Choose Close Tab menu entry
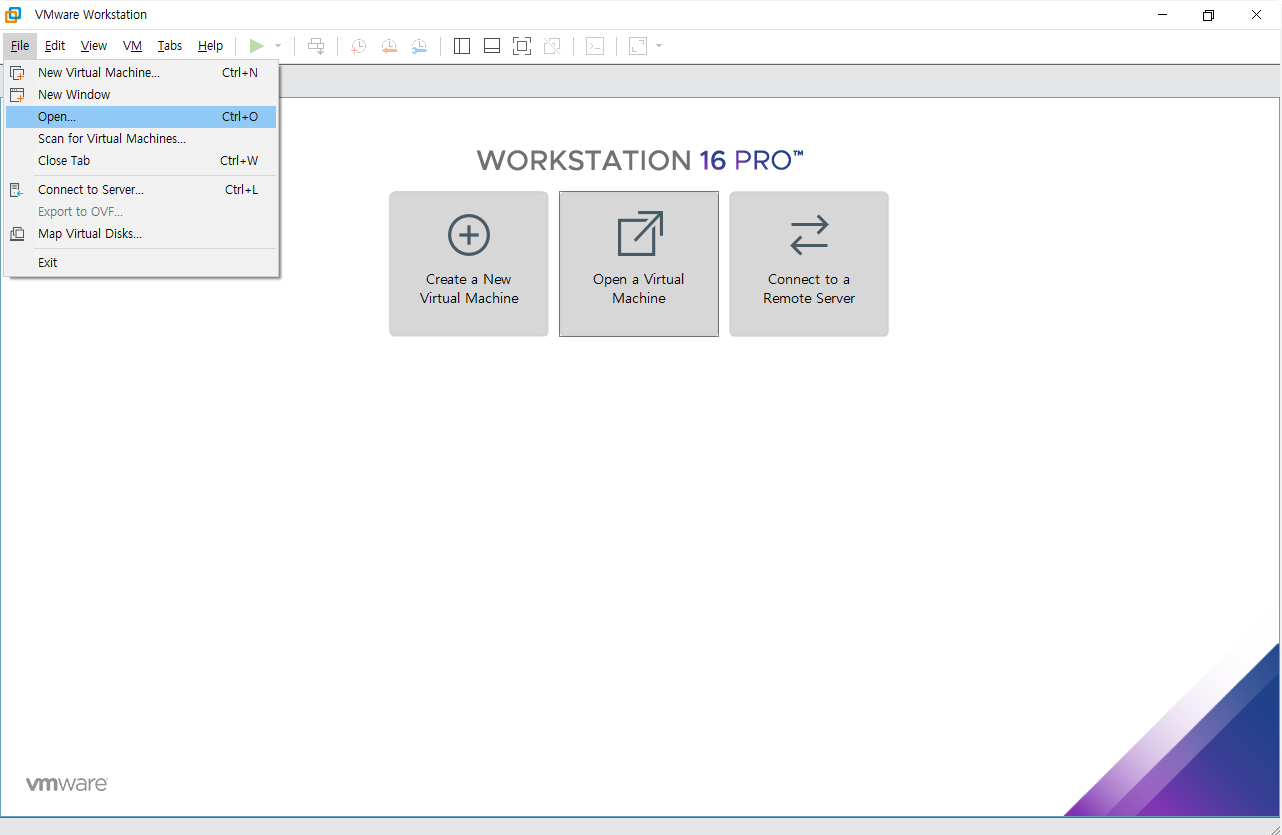The width and height of the screenshot is (1282, 835). [141, 161]
